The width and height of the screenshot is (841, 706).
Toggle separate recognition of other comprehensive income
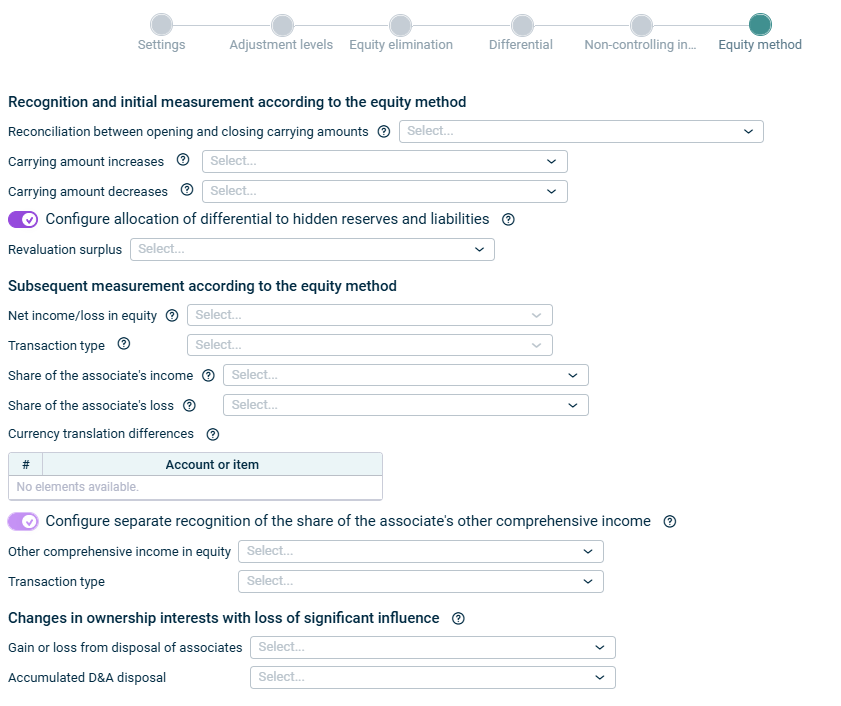click(23, 521)
